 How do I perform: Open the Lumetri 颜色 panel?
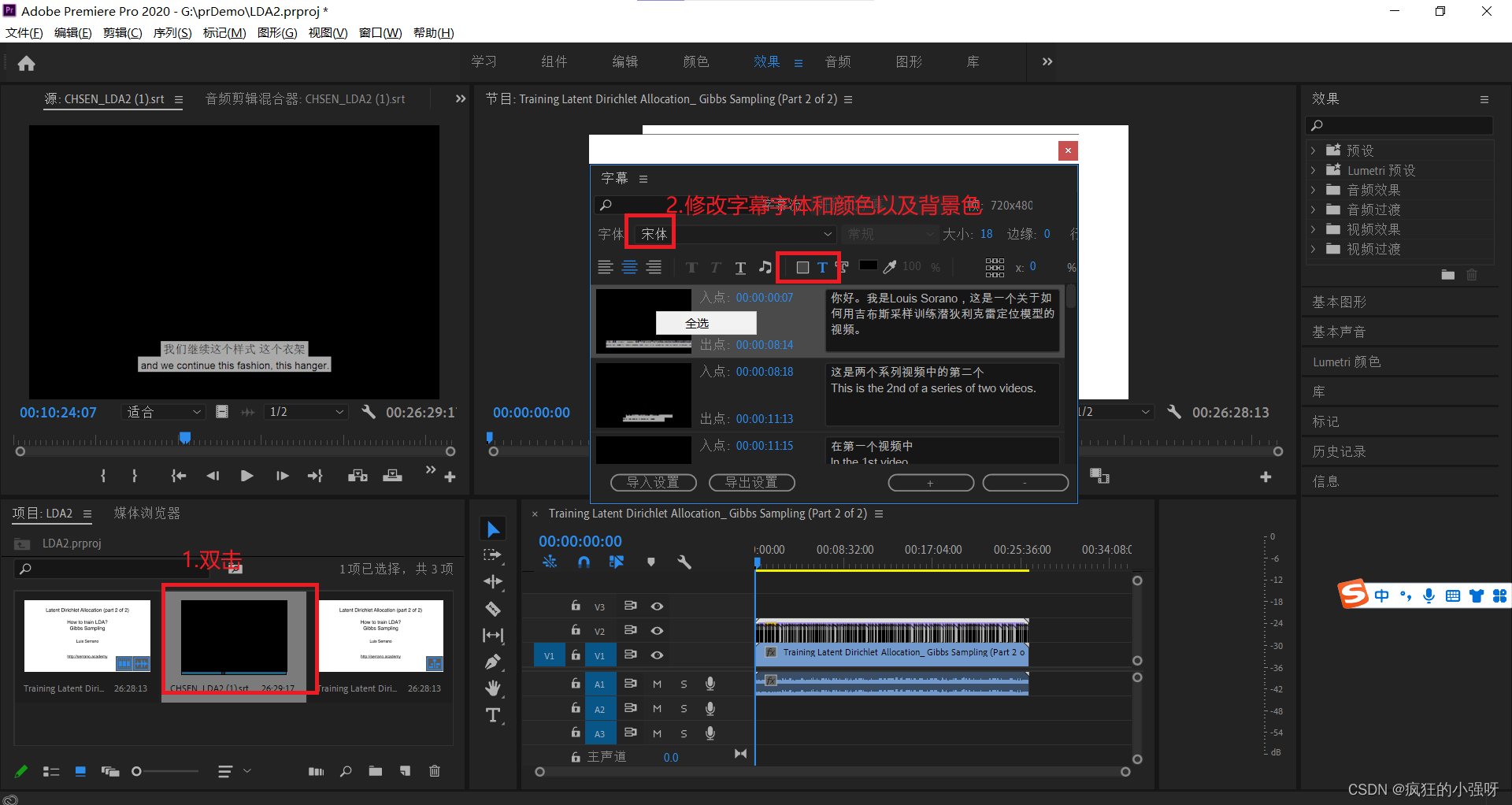click(1347, 362)
